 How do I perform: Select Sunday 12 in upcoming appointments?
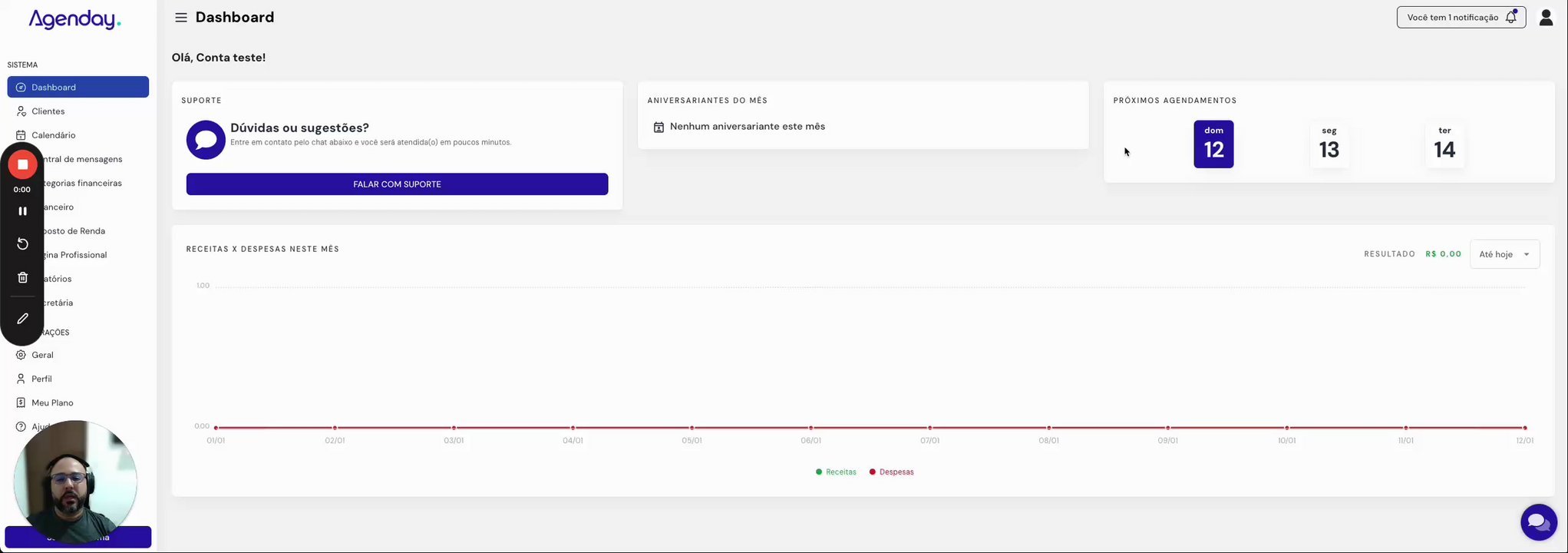click(x=1213, y=144)
